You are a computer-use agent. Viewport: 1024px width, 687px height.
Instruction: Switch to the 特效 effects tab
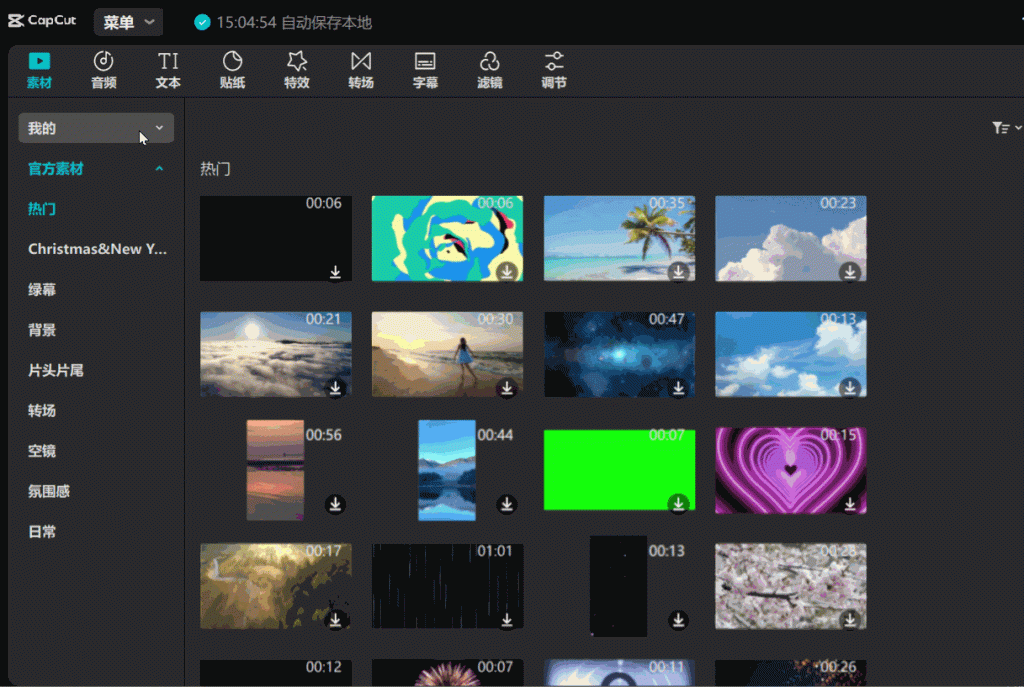pos(296,70)
